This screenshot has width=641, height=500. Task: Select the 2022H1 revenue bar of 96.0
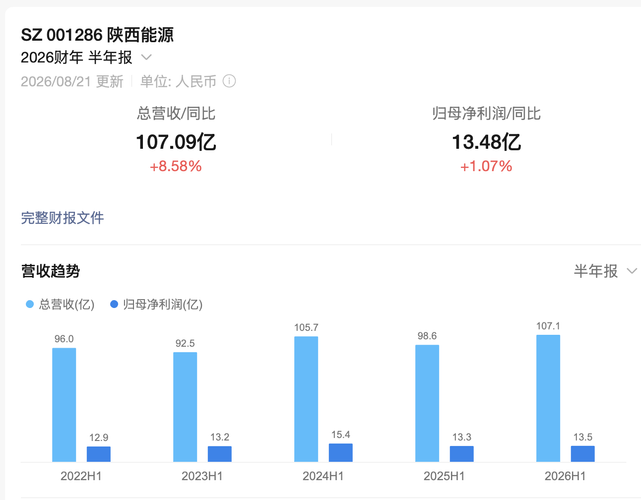pos(64,405)
